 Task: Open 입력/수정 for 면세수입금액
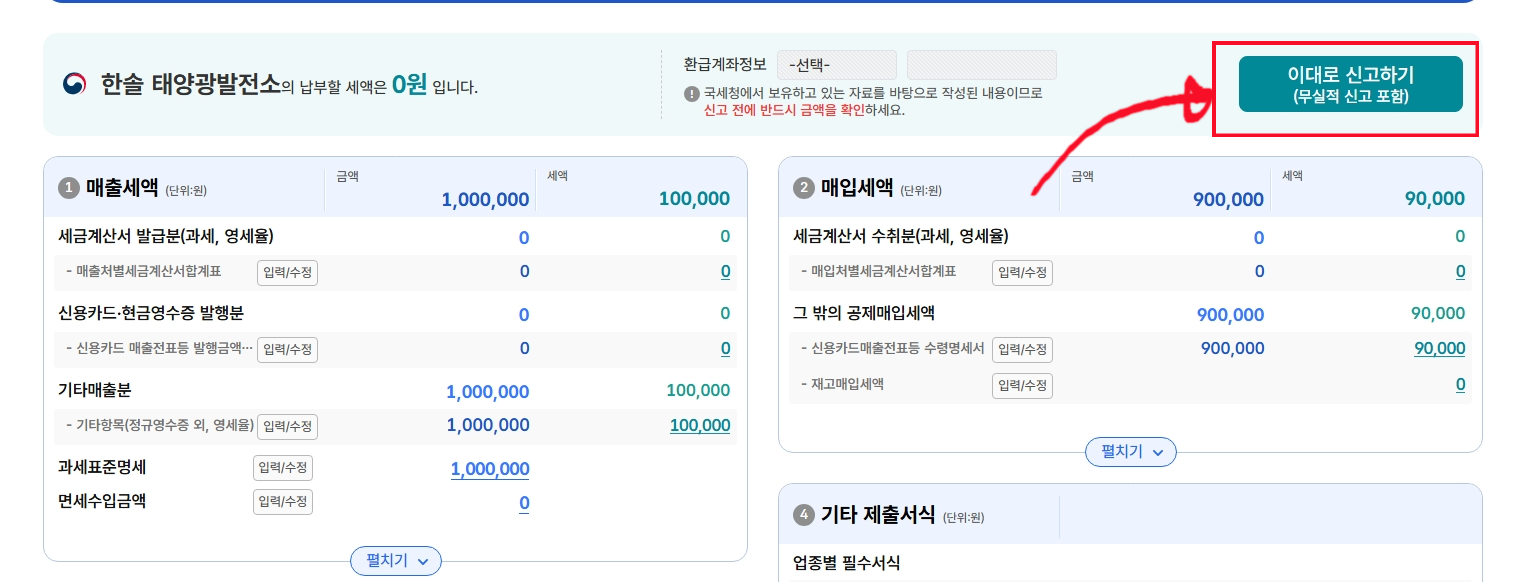tap(283, 501)
